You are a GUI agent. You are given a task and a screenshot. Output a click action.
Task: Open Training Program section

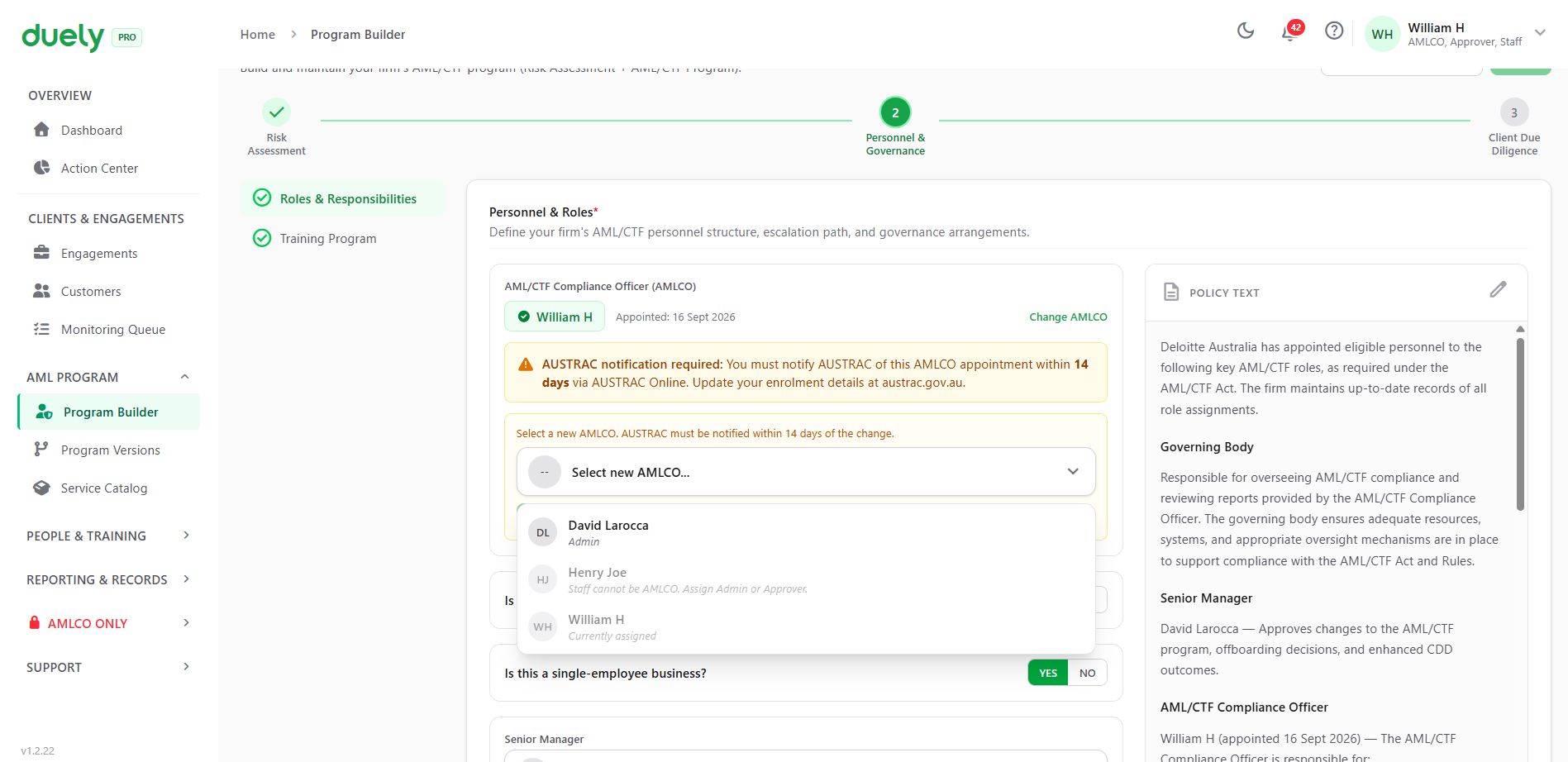click(x=342, y=238)
